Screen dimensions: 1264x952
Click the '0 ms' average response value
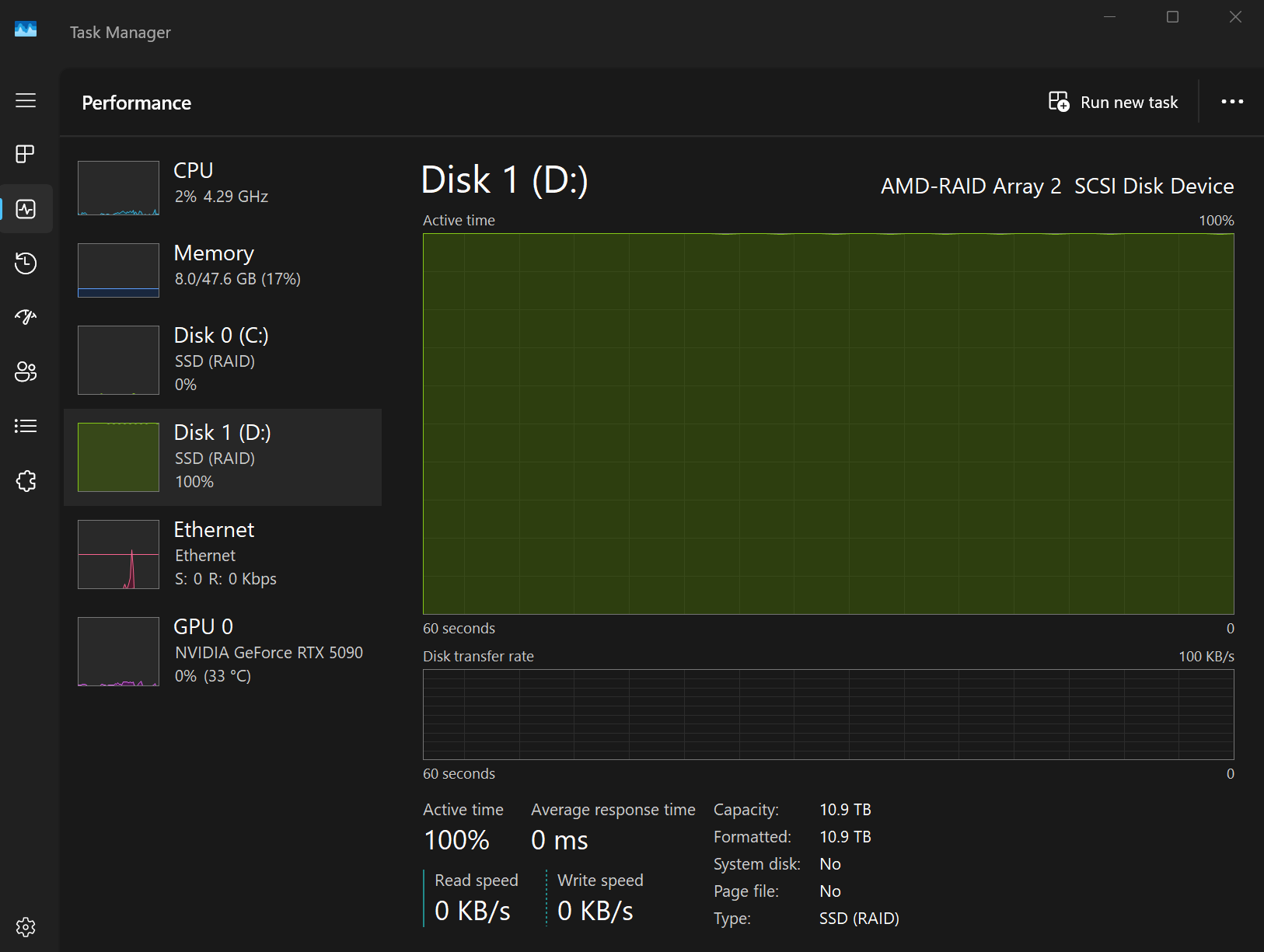pyautogui.click(x=560, y=840)
